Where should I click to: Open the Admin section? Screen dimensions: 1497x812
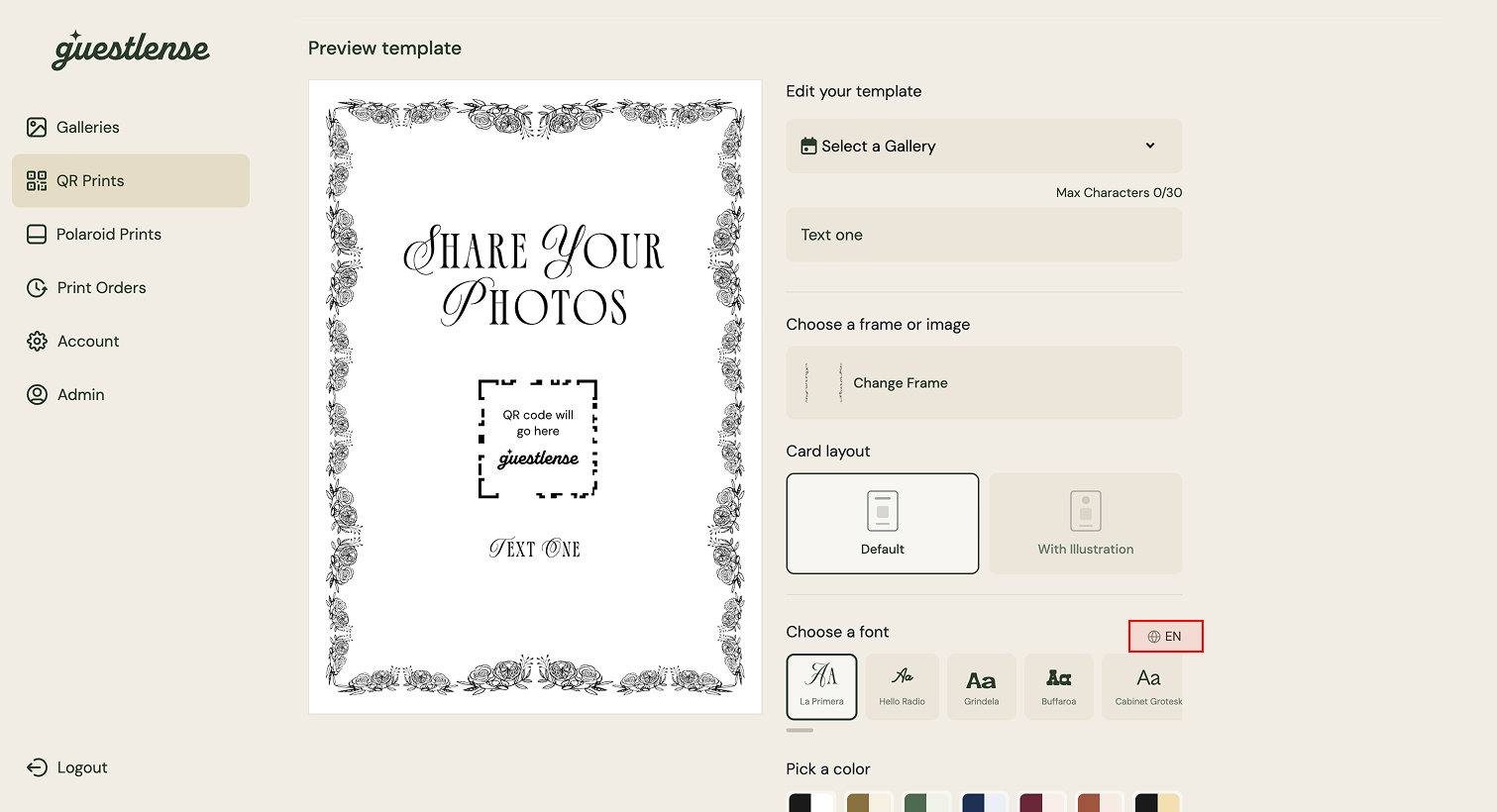131,394
